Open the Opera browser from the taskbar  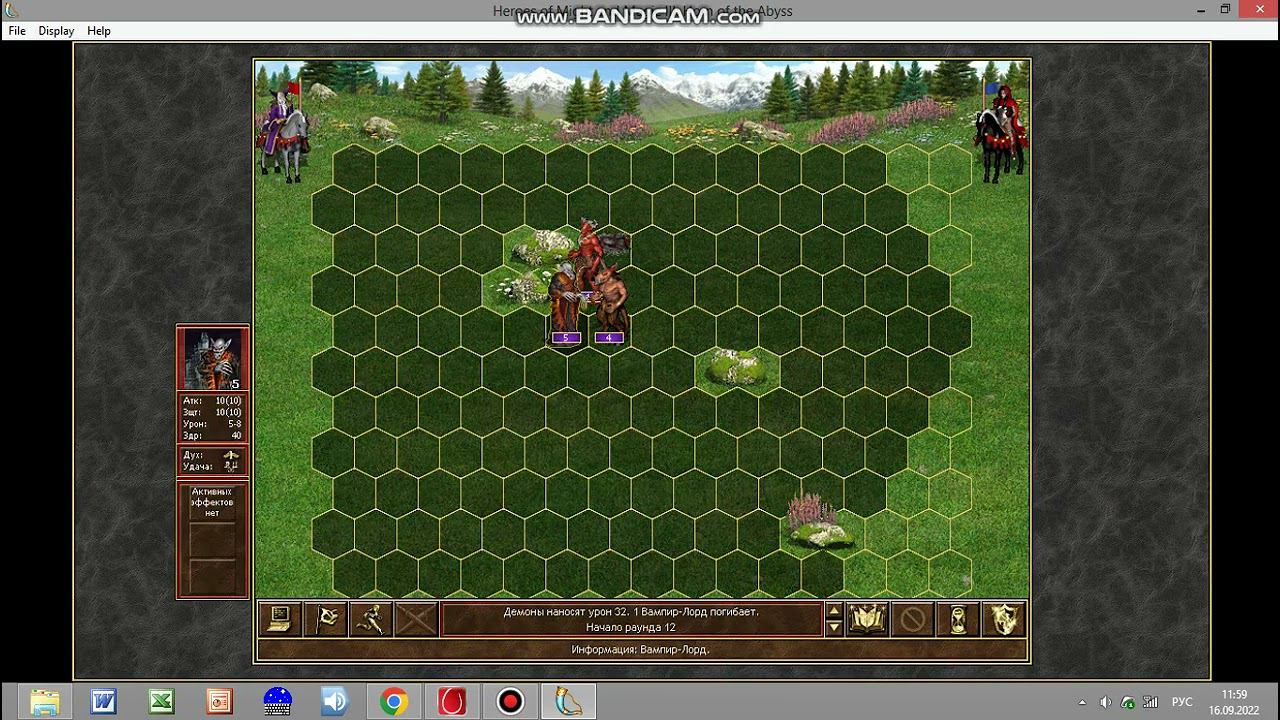(x=452, y=702)
